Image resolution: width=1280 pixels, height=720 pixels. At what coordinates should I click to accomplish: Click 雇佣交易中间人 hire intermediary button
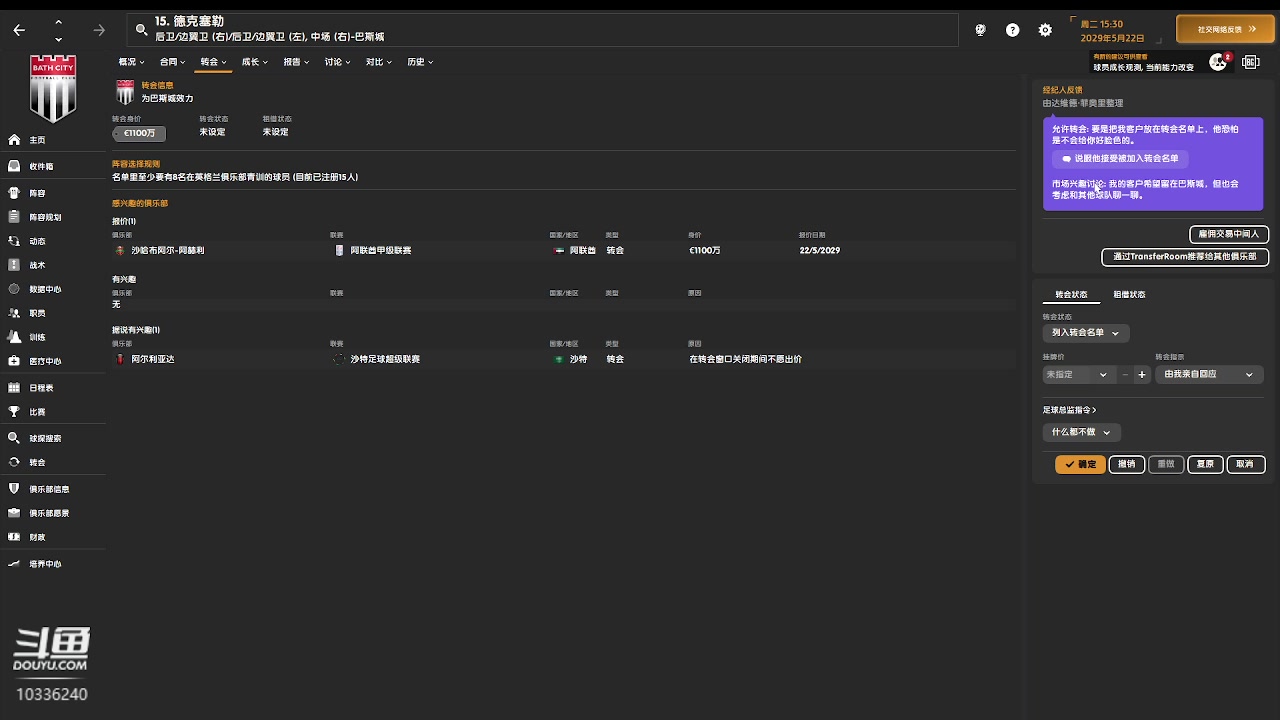(x=1229, y=234)
